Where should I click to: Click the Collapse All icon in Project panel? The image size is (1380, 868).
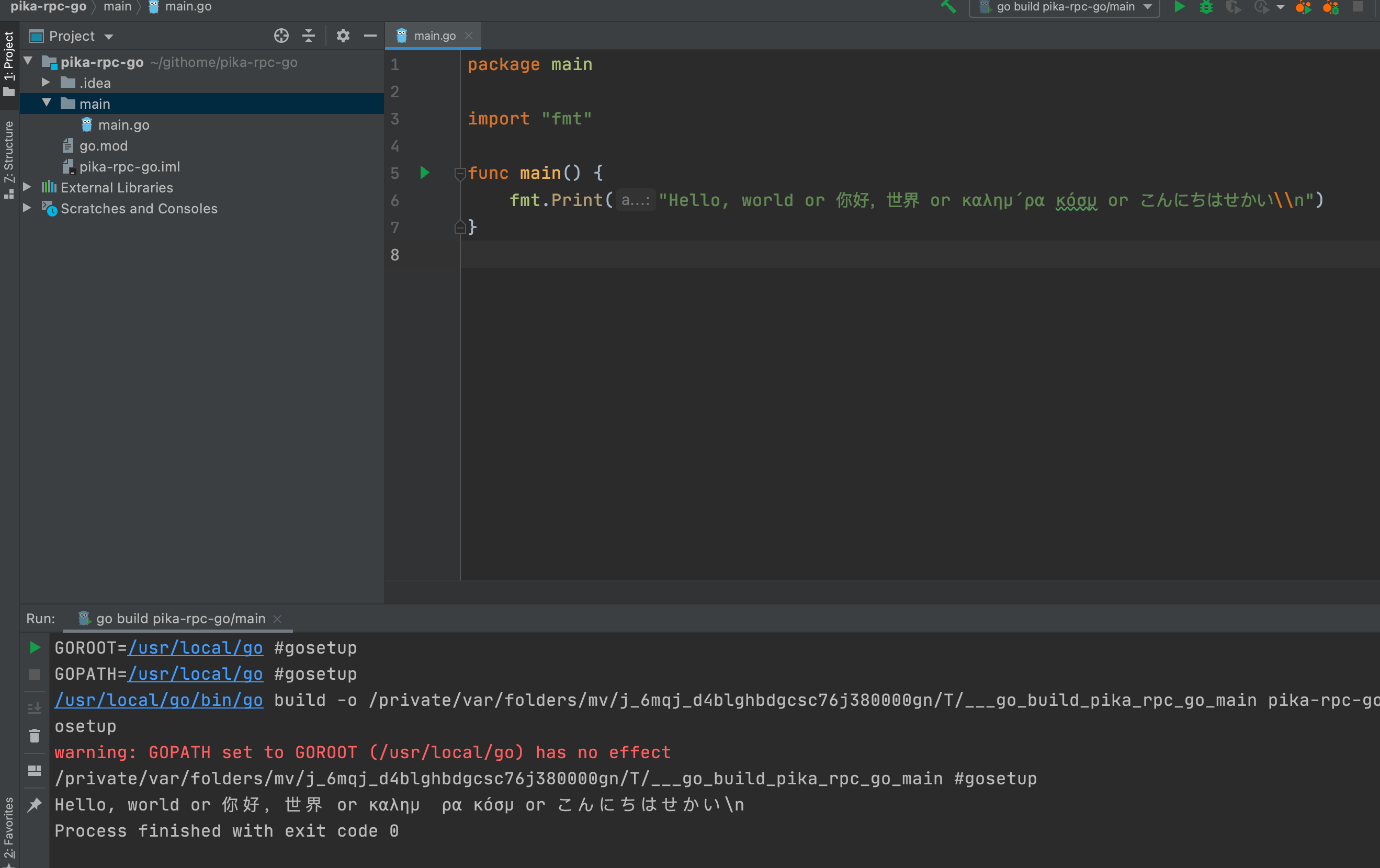tap(309, 36)
